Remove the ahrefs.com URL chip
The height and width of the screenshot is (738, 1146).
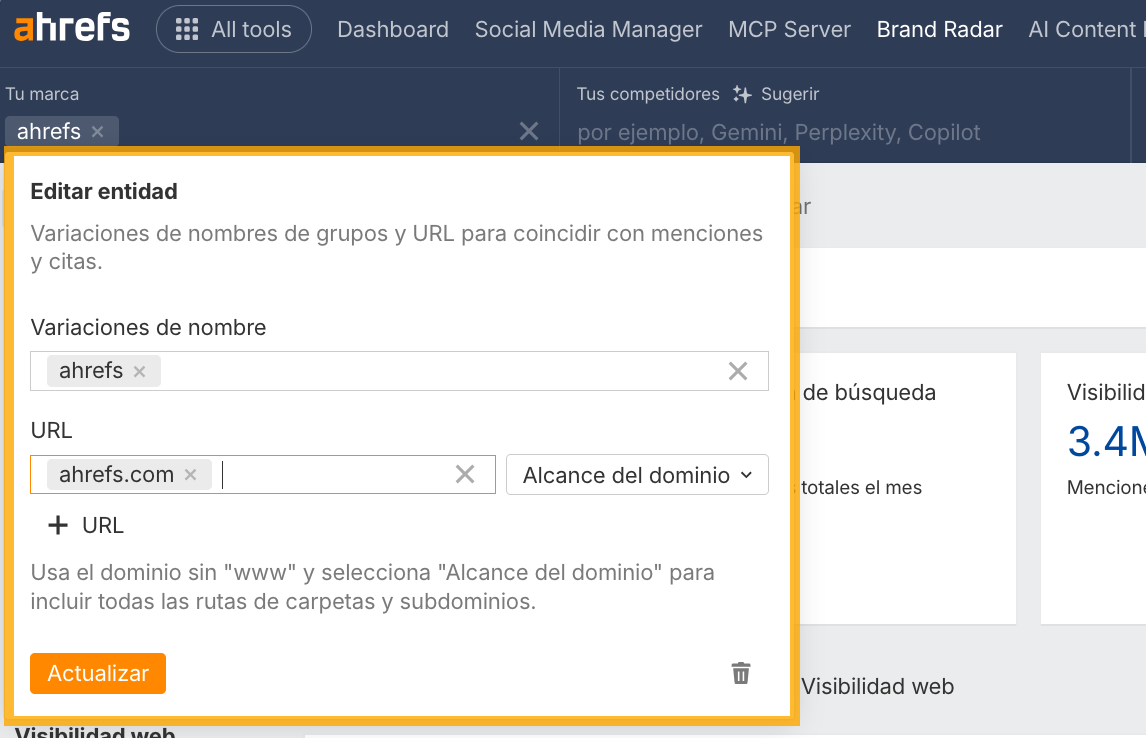[190, 474]
